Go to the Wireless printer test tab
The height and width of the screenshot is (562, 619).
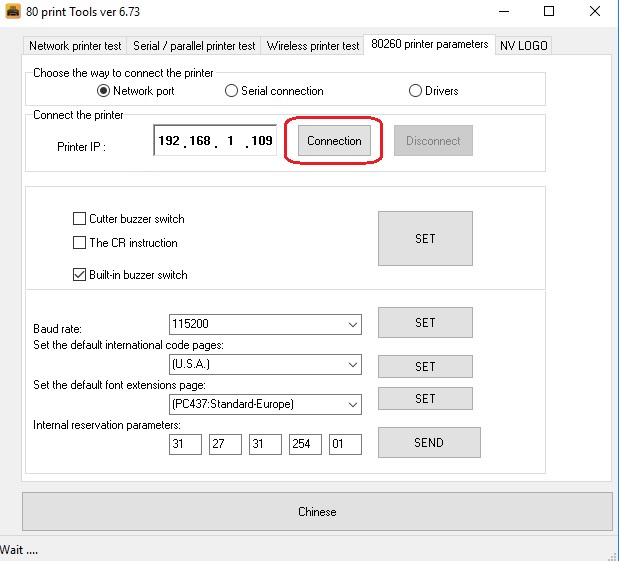pos(312,46)
